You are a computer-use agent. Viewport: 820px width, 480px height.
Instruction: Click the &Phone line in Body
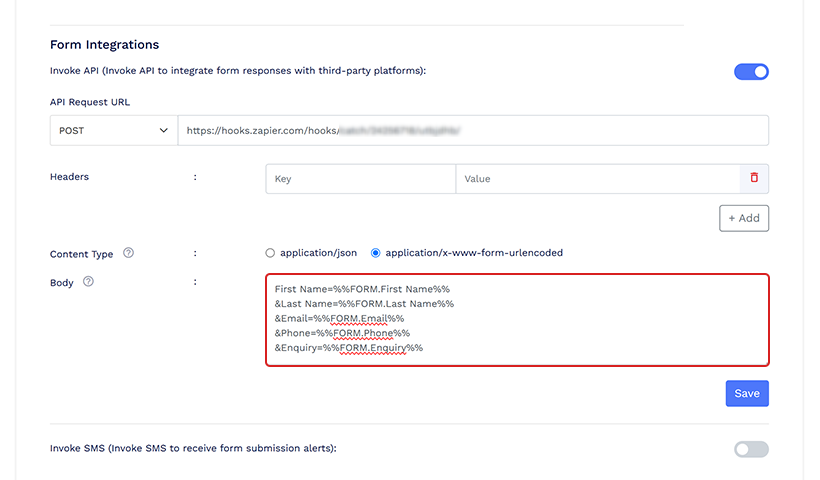point(342,333)
